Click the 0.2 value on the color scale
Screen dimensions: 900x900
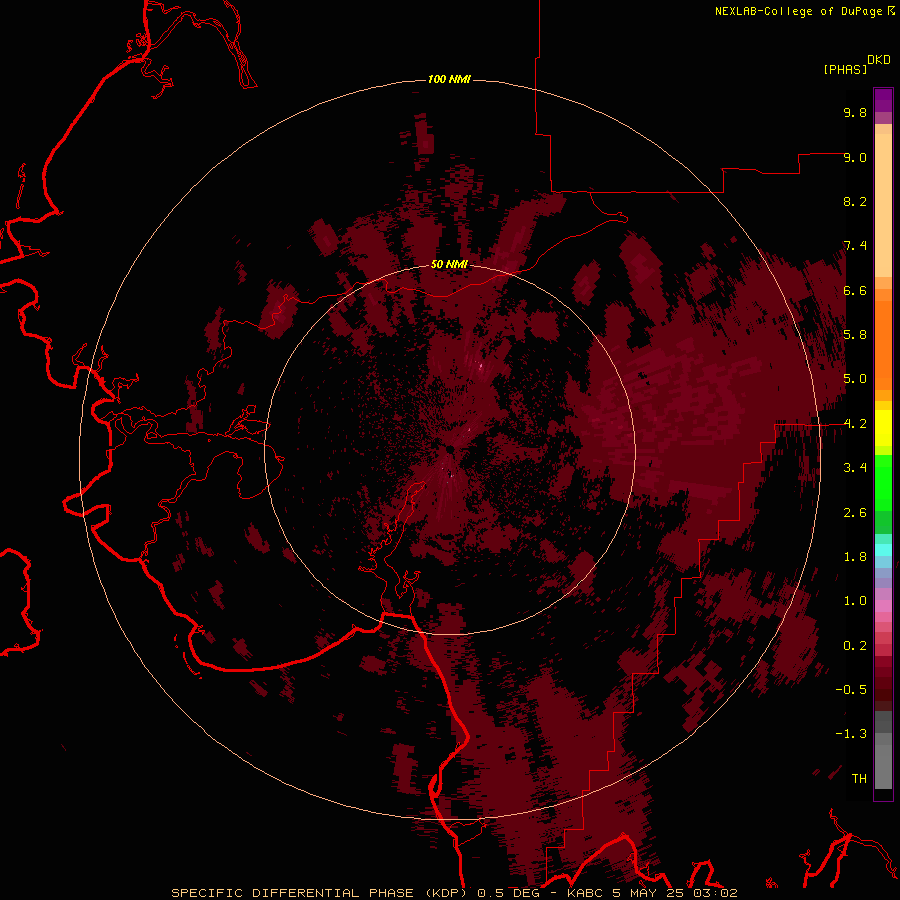click(x=855, y=646)
